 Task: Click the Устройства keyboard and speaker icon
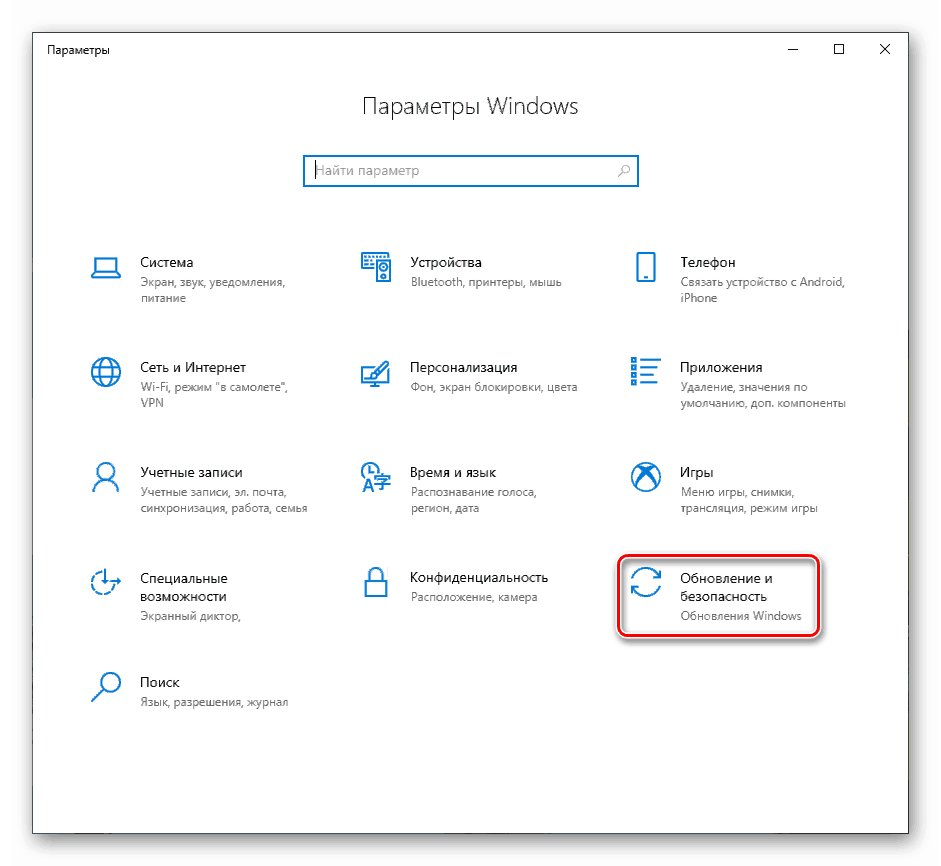point(376,267)
